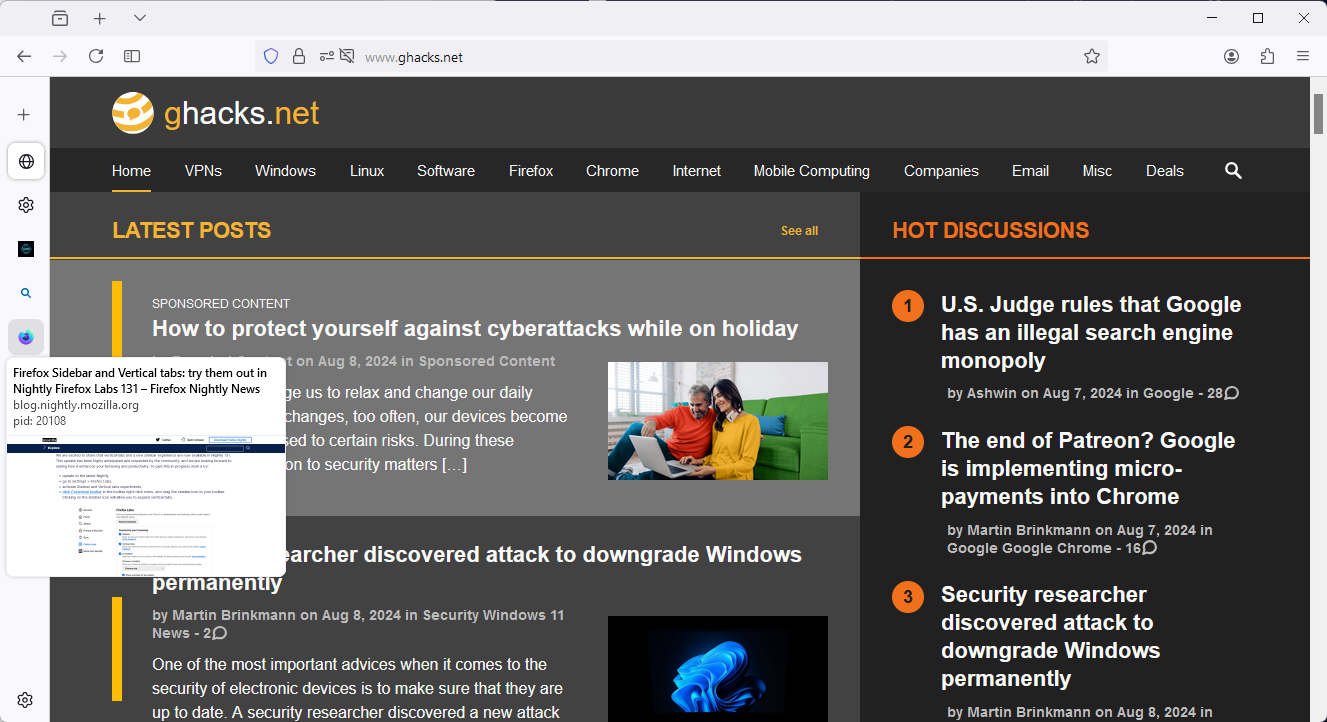Click the 'Sponsored Content' category link
The image size is (1327, 722).
click(487, 361)
